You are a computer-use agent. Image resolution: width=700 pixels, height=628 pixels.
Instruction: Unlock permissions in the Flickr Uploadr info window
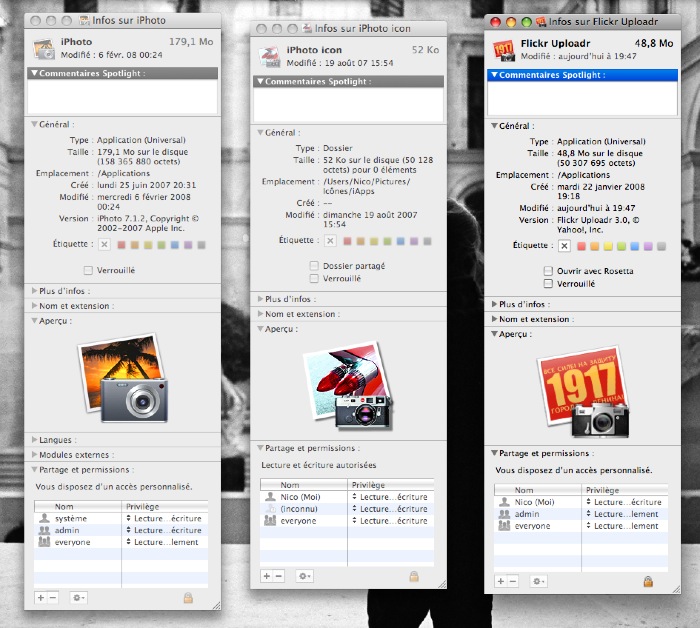648,581
